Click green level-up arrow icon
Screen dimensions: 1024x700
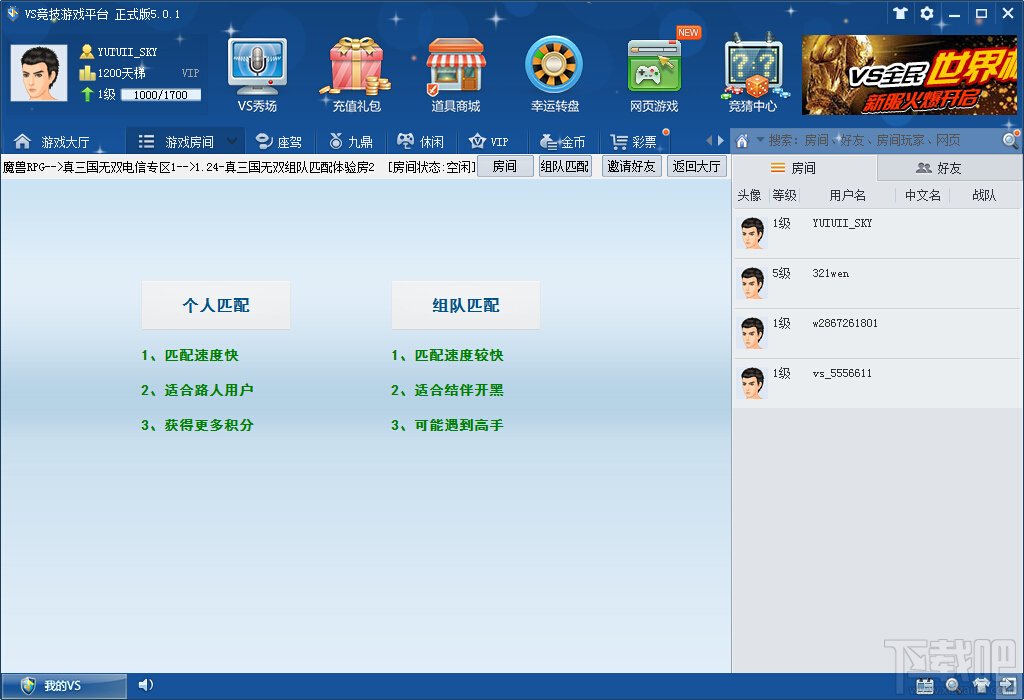pyautogui.click(x=87, y=95)
